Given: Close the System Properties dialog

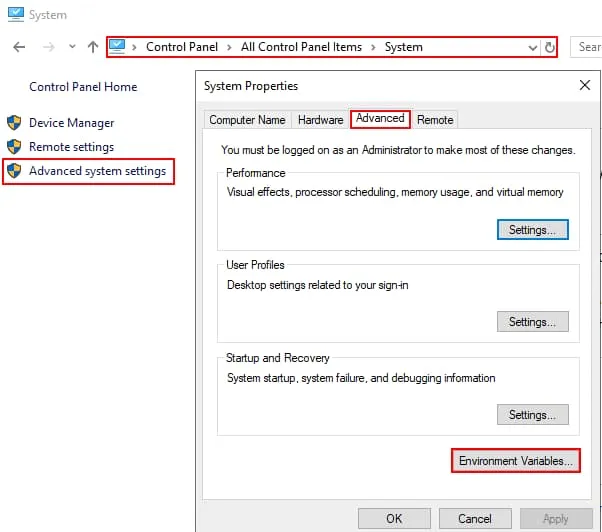Looking at the screenshot, I should click(584, 86).
